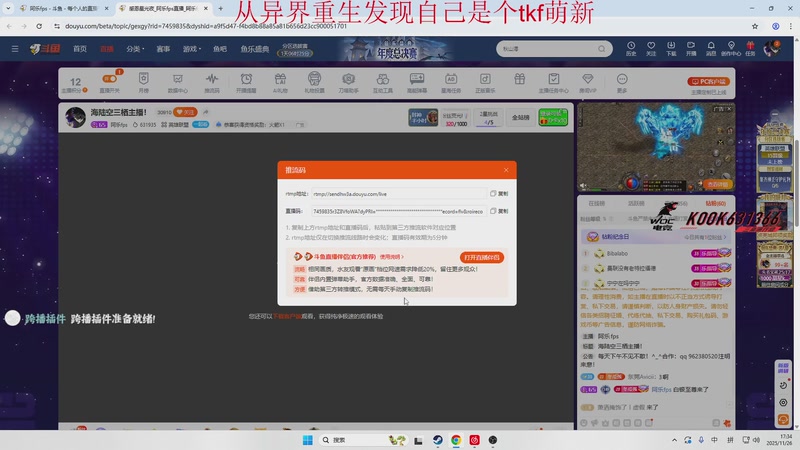This screenshot has width=800, height=450.
Task: Open the 任务 red gift icon in header
Action: [x=750, y=48]
